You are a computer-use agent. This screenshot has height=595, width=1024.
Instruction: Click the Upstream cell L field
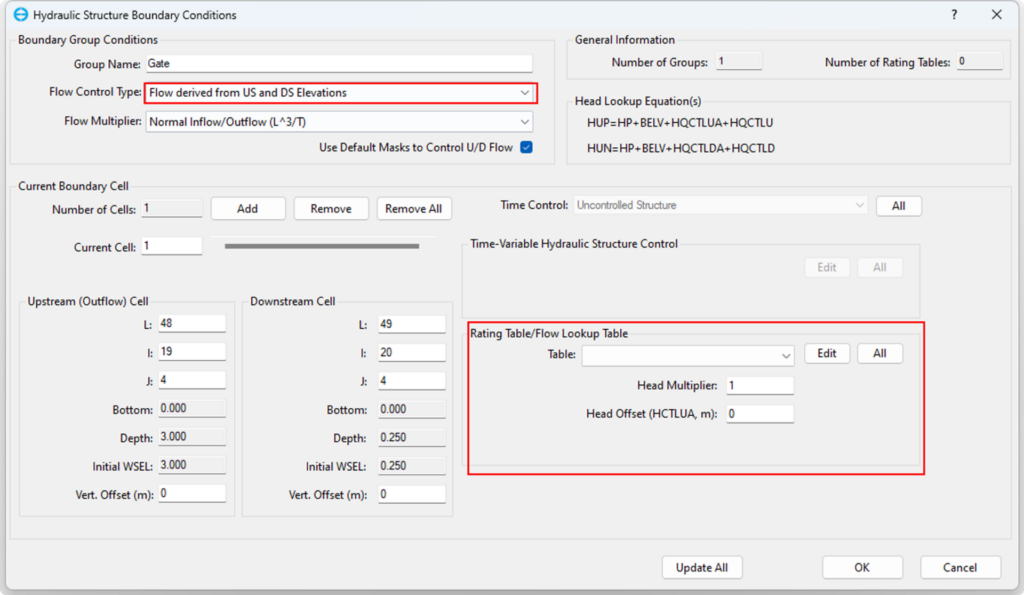[x=192, y=323]
